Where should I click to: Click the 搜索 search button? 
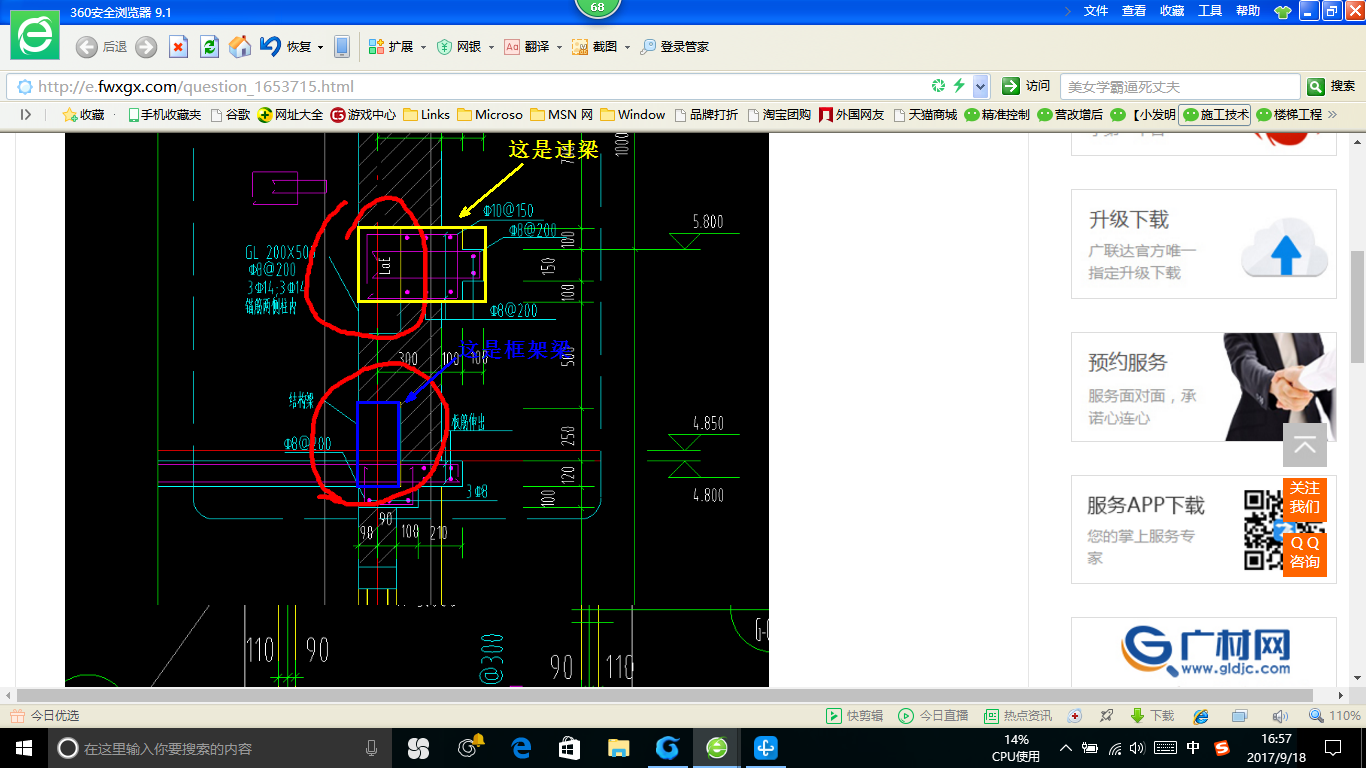[x=1332, y=86]
